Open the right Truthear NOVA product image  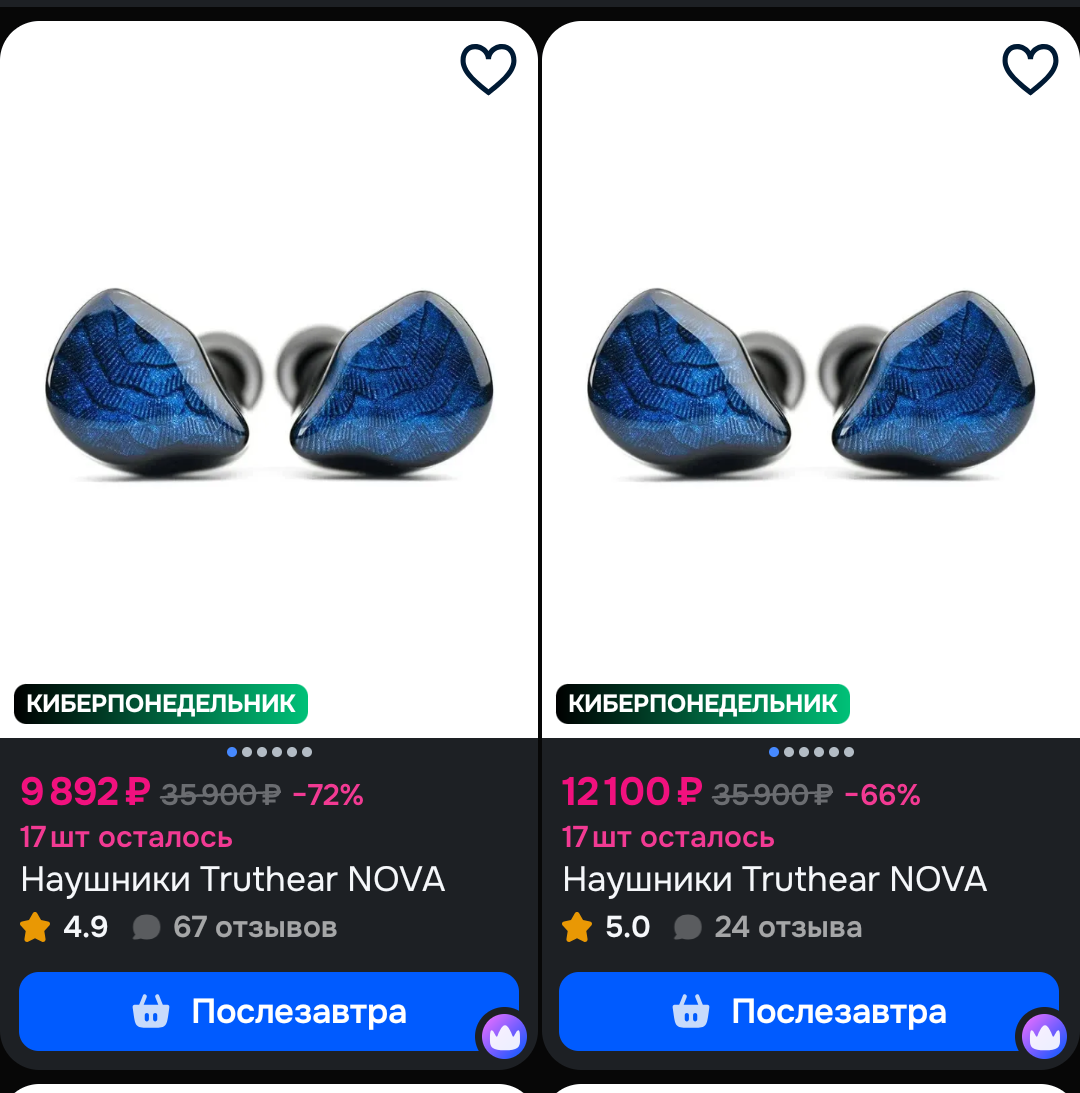(x=811, y=381)
